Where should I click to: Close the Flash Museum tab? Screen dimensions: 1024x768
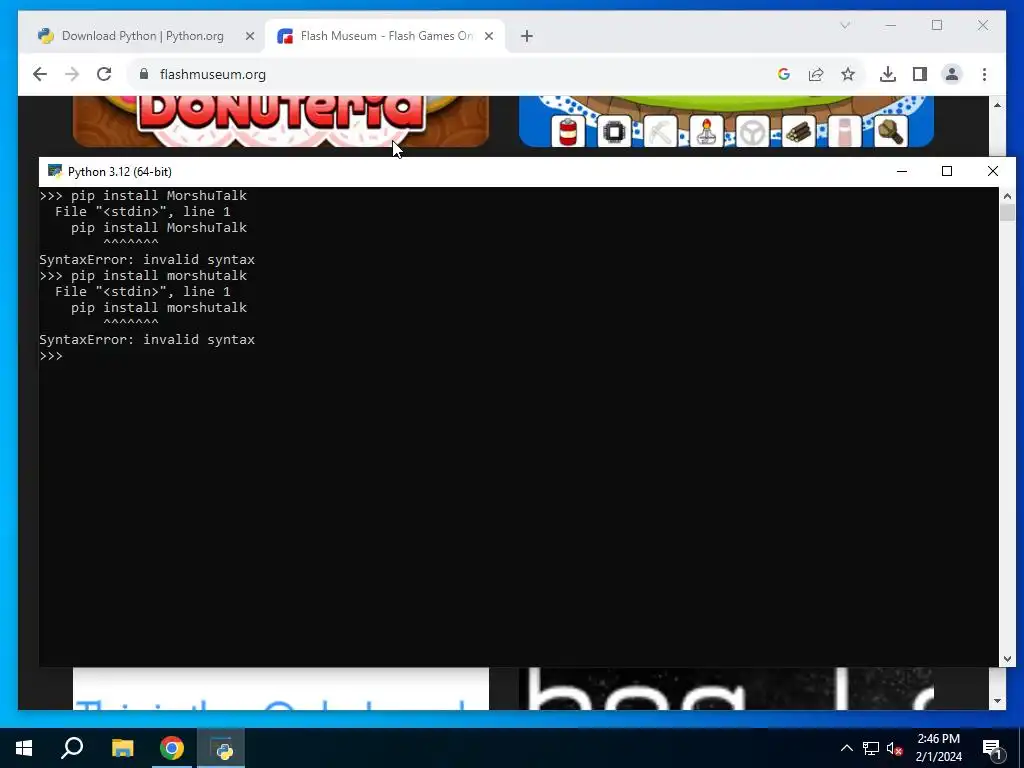pos(488,36)
